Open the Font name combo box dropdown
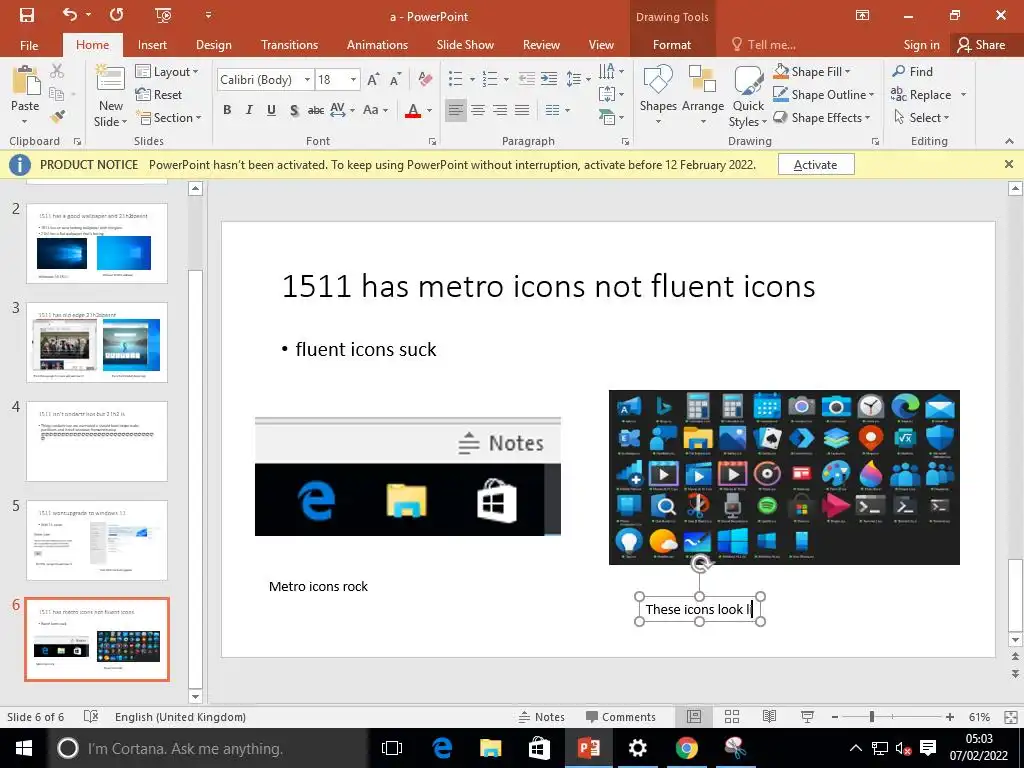This screenshot has height=768, width=1024. click(x=307, y=80)
